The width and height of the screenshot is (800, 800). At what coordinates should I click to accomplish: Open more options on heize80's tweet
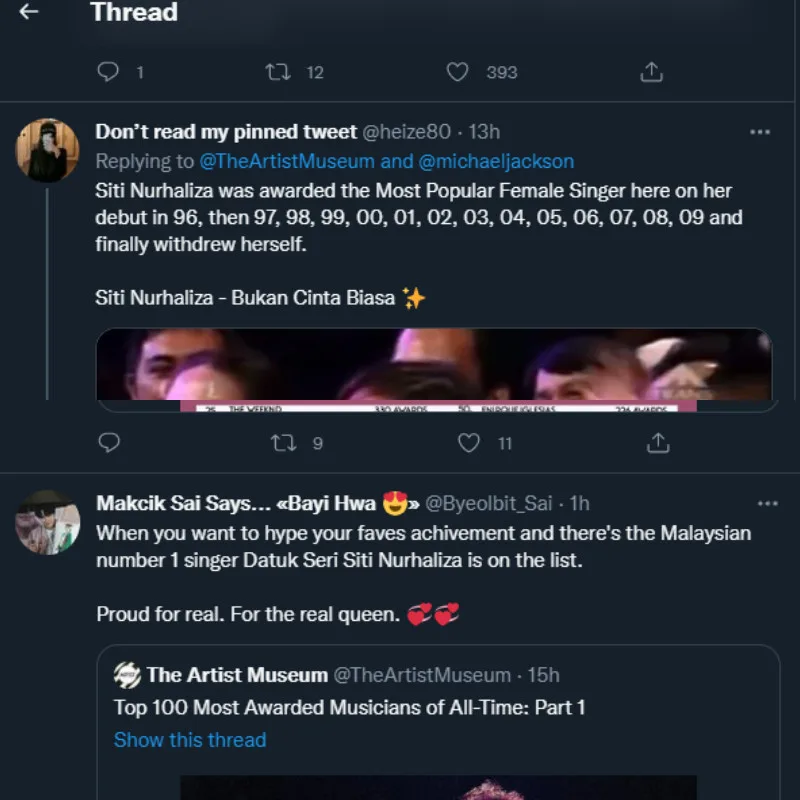pos(760,132)
